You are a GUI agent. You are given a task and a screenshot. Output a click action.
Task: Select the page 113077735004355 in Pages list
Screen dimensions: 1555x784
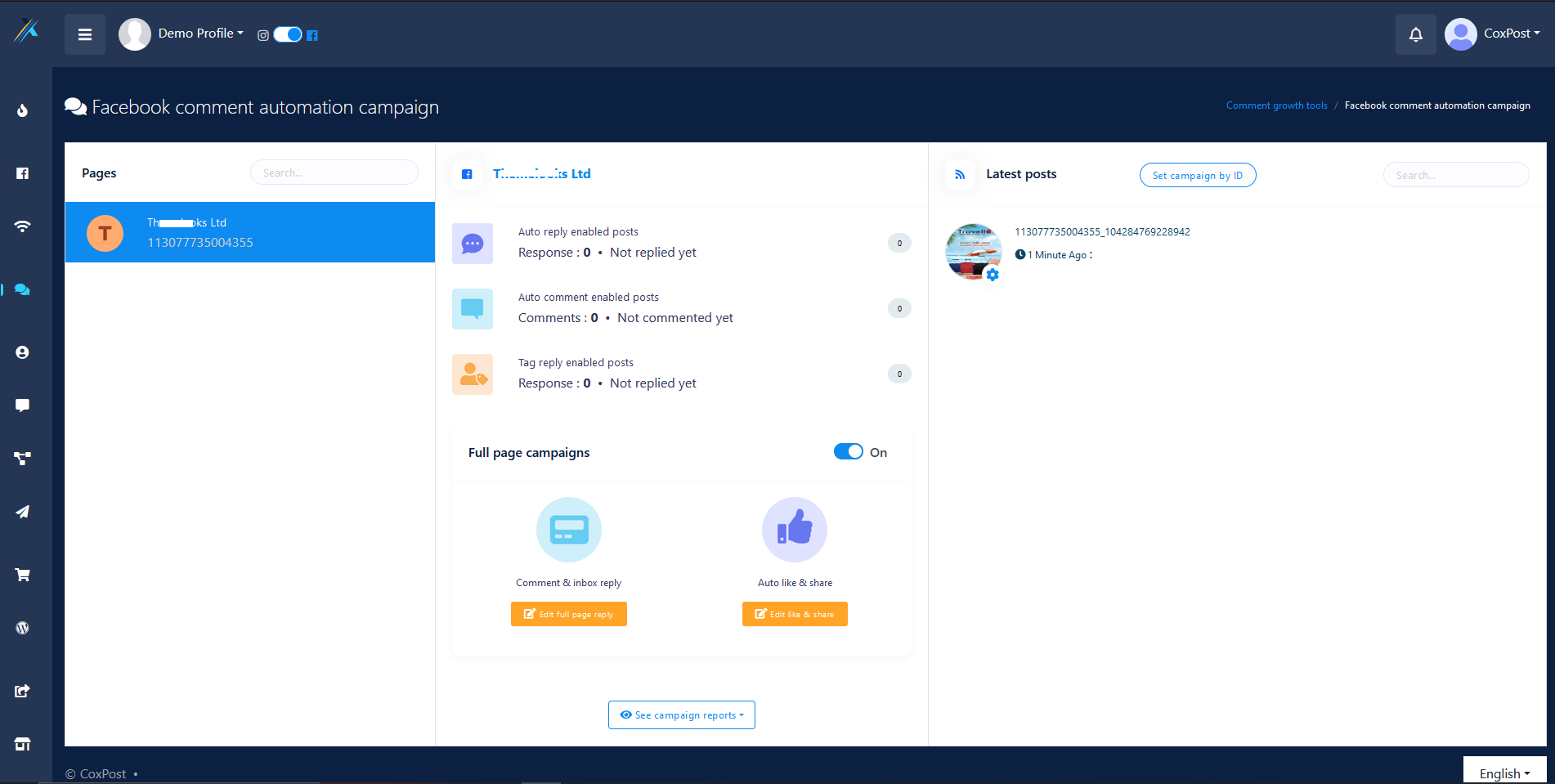(x=249, y=232)
